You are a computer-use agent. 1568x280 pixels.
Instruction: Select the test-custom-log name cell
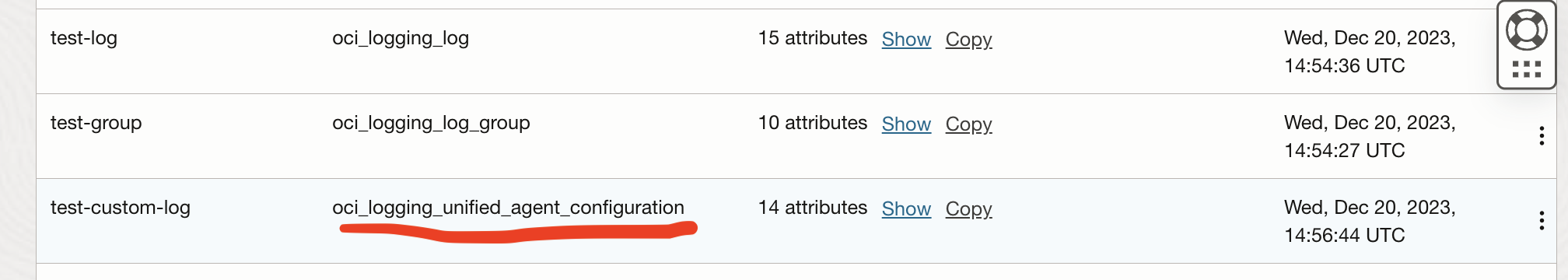(121, 208)
